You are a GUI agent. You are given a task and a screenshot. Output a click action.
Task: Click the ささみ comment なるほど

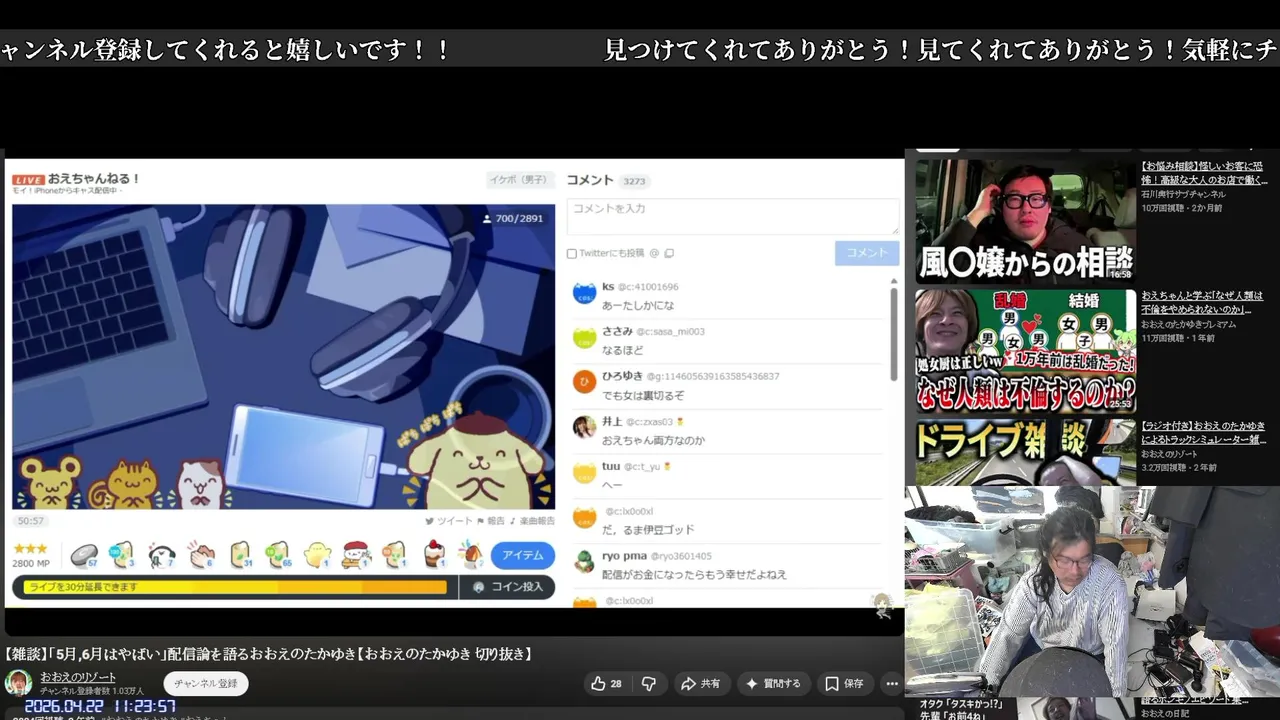coord(622,350)
